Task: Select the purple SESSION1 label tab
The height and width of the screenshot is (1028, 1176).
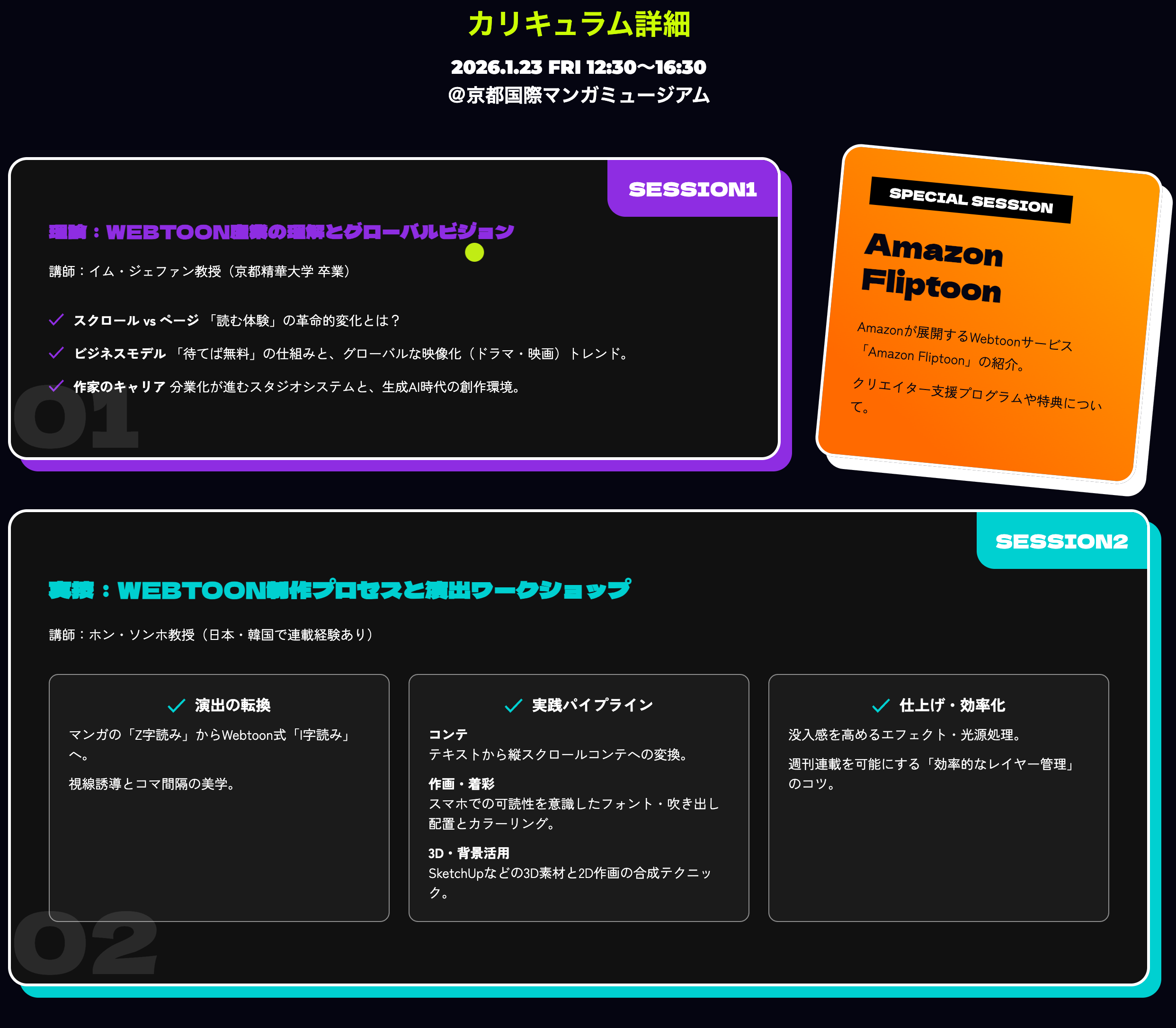Action: point(692,189)
